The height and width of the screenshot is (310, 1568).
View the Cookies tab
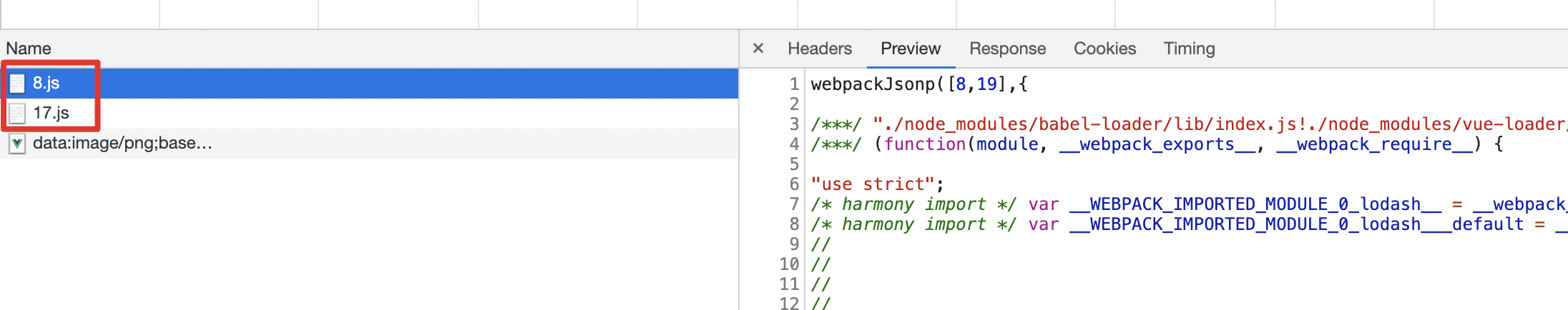[x=1104, y=49]
